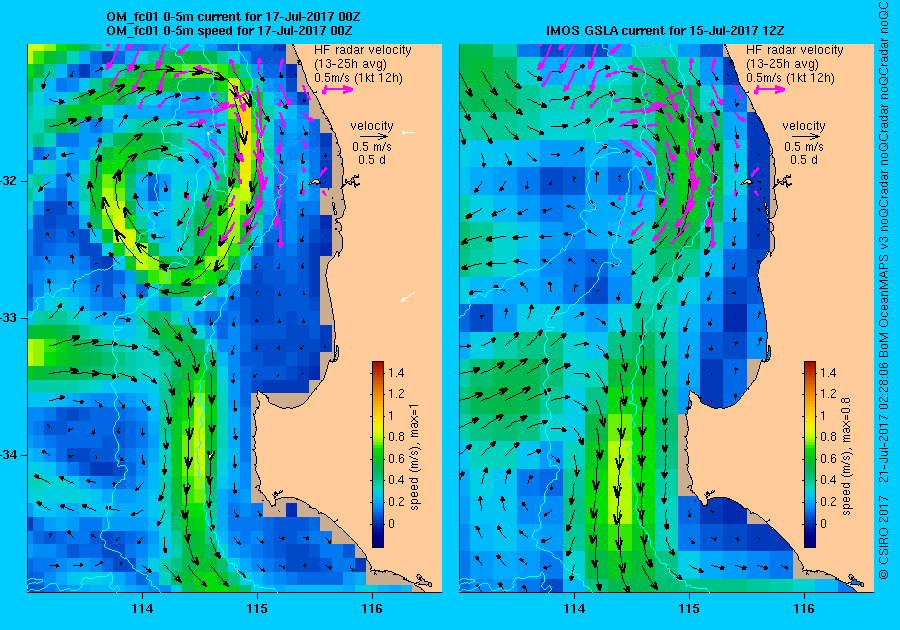
Task: Click the 1.2 tick on left color bar
Action: pos(396,394)
